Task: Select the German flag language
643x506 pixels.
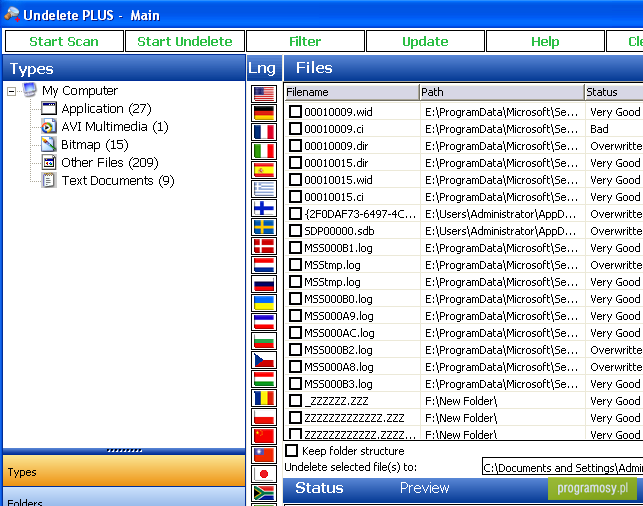Action: click(264, 113)
